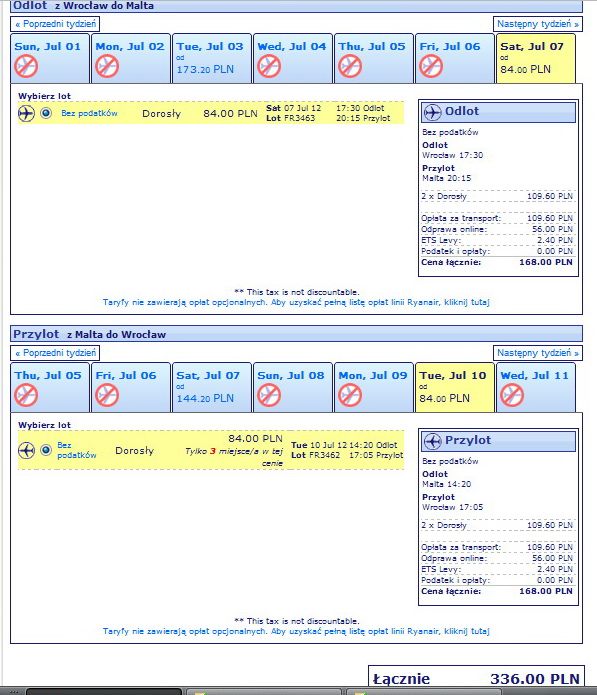Click the no-flight icon under Wed, Jul 11
The image size is (597, 695).
[x=512, y=395]
